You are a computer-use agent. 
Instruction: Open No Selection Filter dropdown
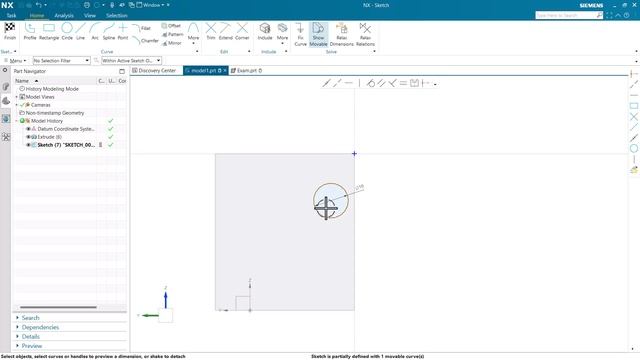coord(61,60)
